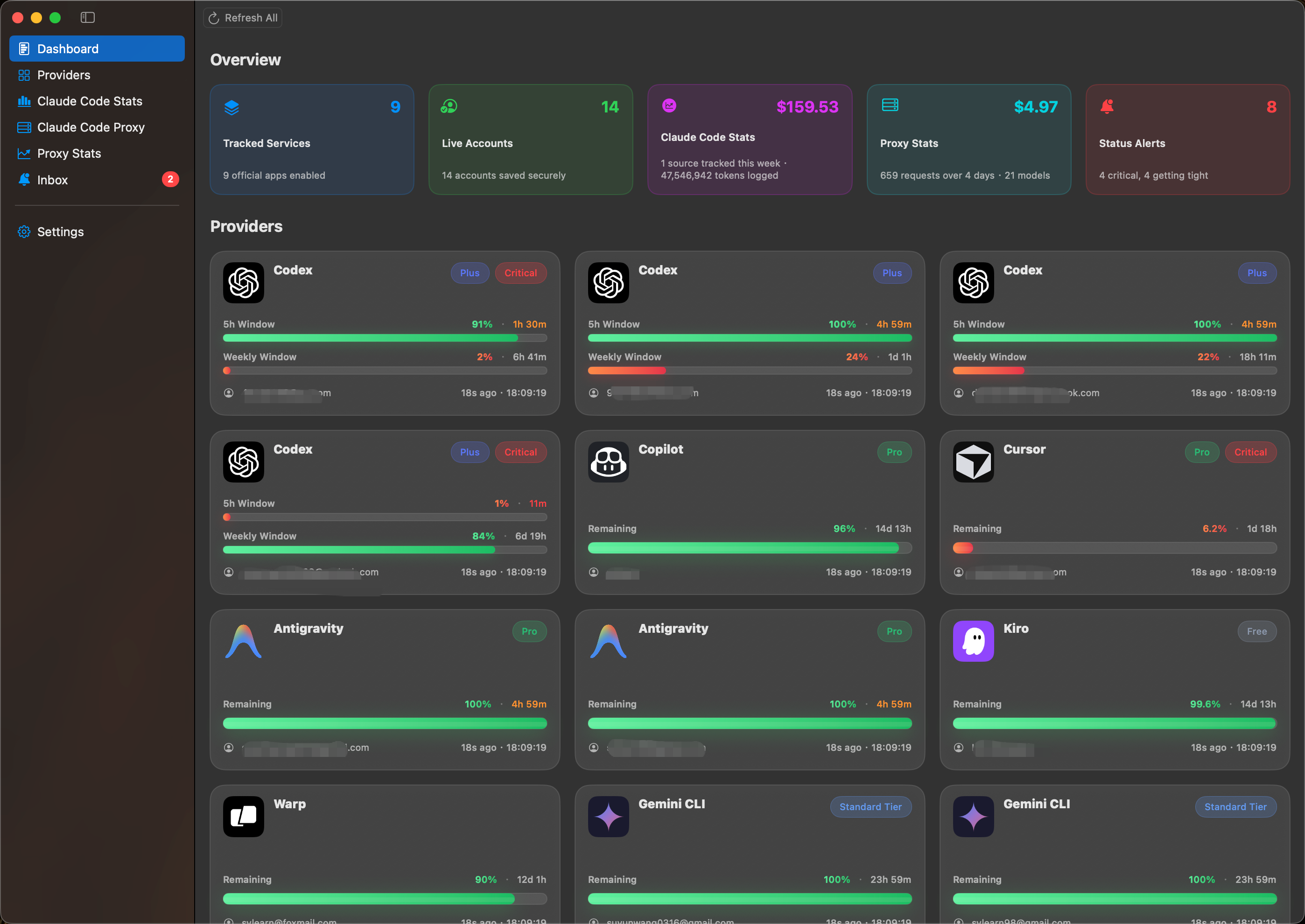
Task: Click the Status Alerts bell icon
Action: click(1106, 106)
